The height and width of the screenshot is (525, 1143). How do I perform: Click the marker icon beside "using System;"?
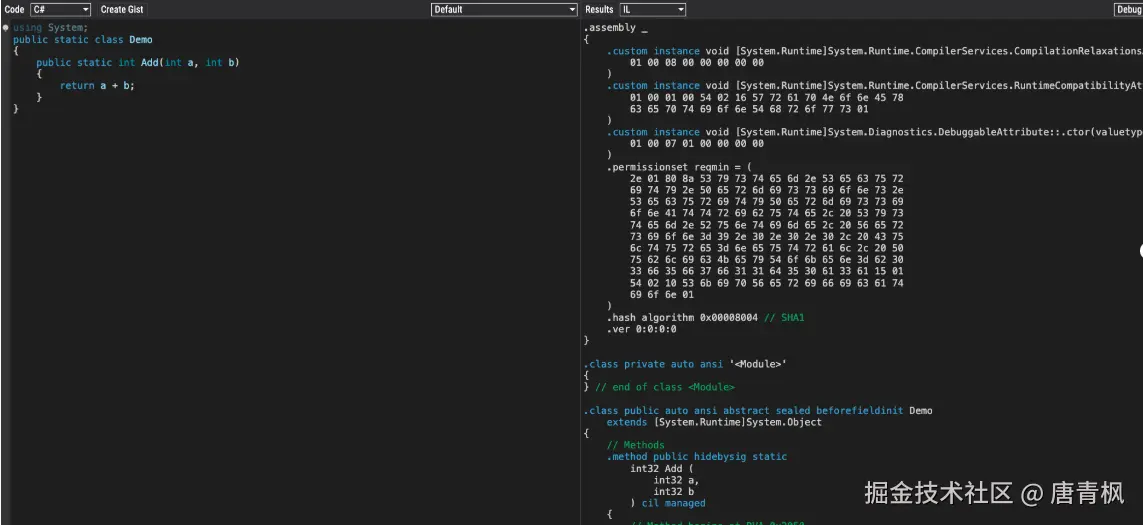point(6,28)
